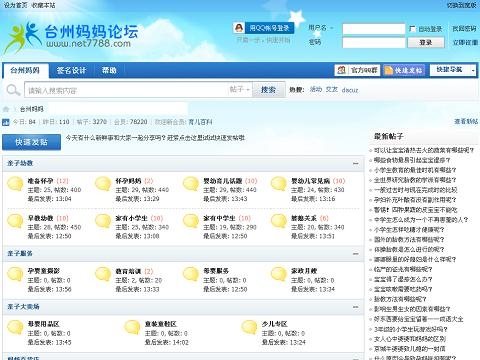480x360 pixels.
Task: Click the bubble icon for 婴幼儿常见病
Action: pos(279,184)
